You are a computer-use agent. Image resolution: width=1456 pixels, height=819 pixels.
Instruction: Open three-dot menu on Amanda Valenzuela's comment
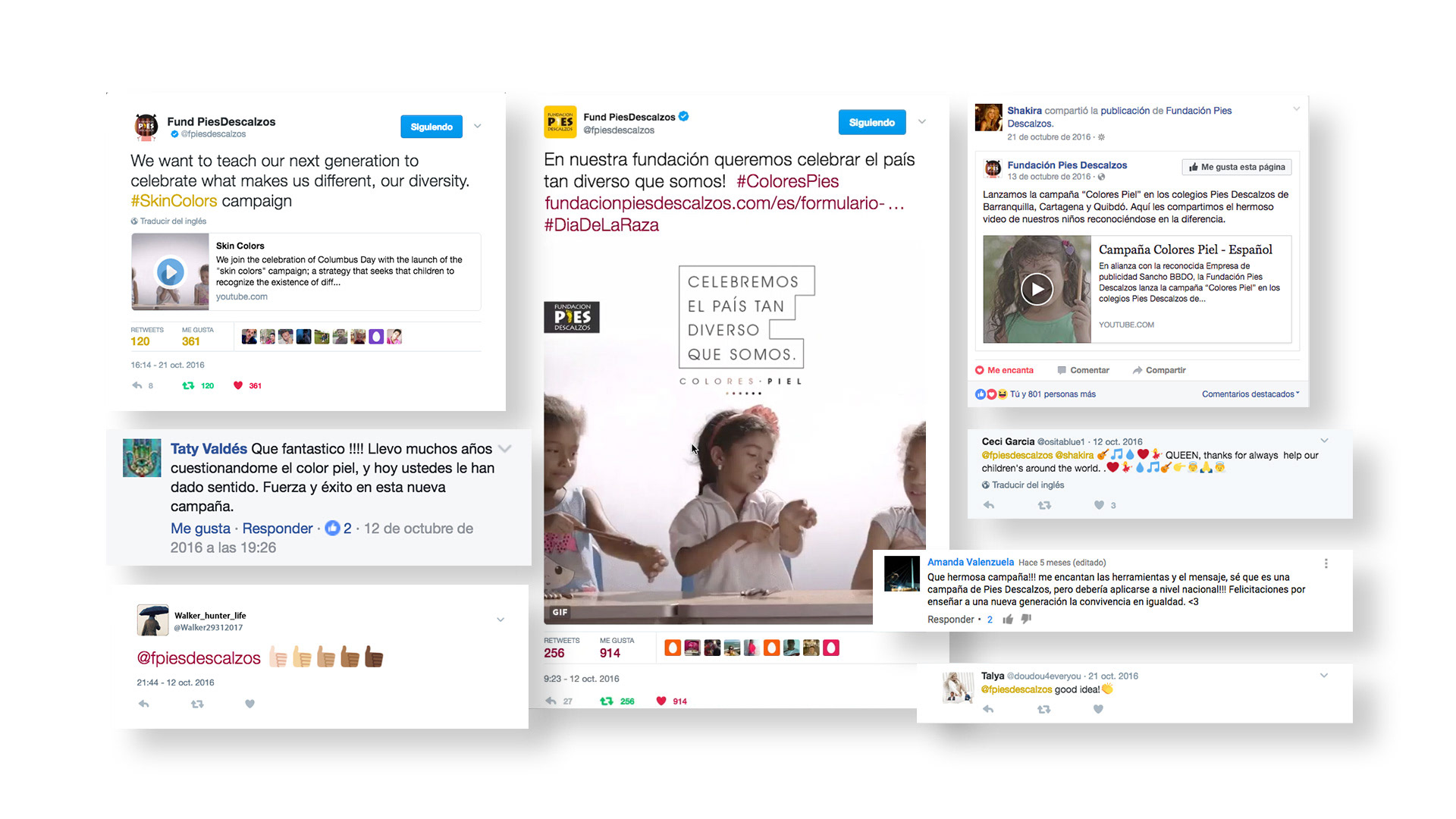pos(1326,563)
